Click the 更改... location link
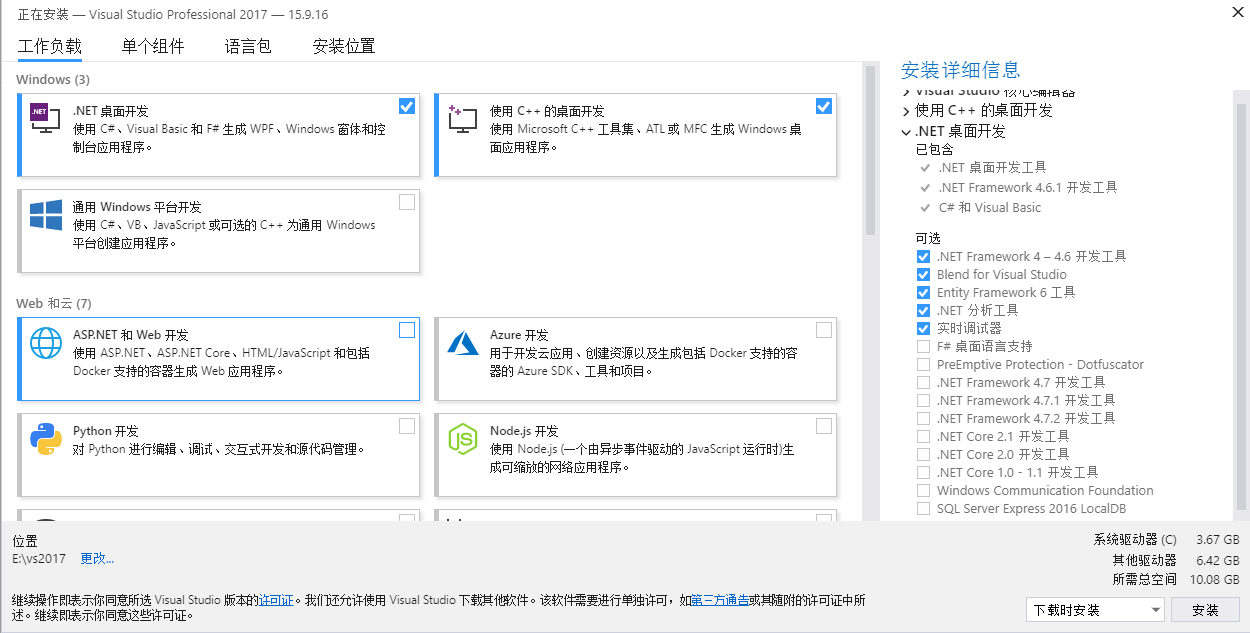The width and height of the screenshot is (1250, 633). pos(97,558)
